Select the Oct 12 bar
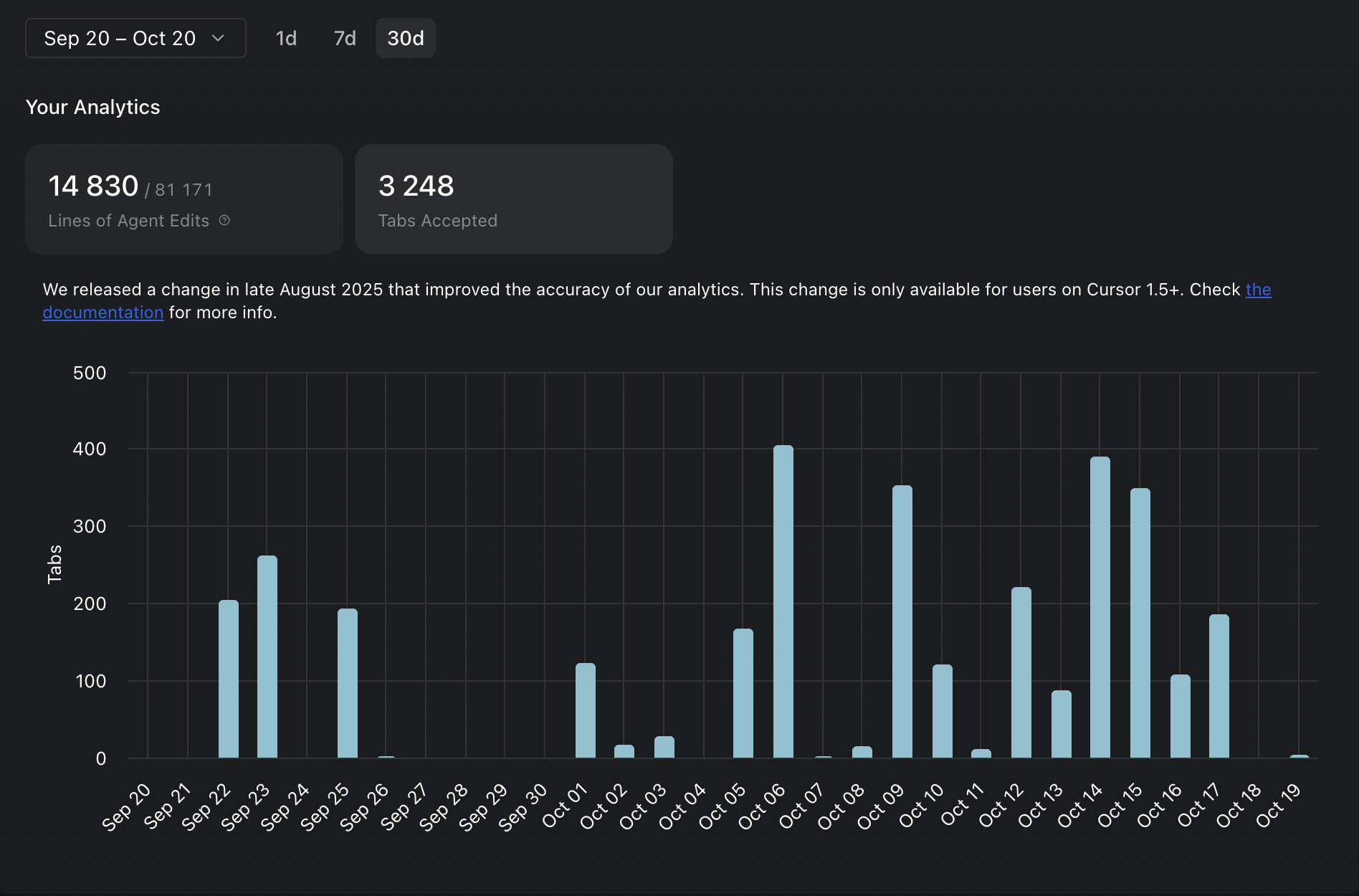Image resolution: width=1359 pixels, height=896 pixels. click(x=1021, y=672)
